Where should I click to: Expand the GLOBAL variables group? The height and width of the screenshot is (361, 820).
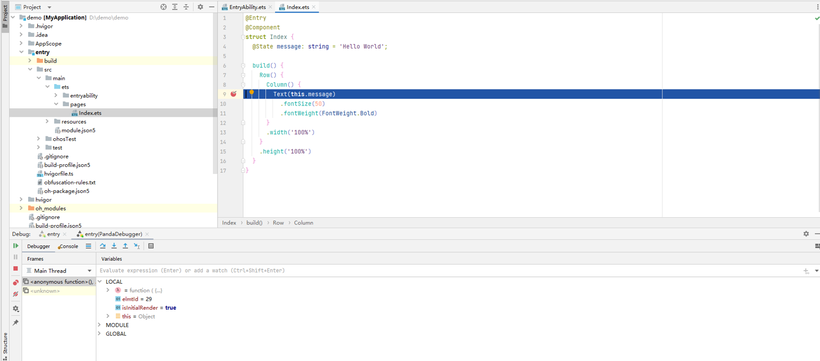[100, 333]
